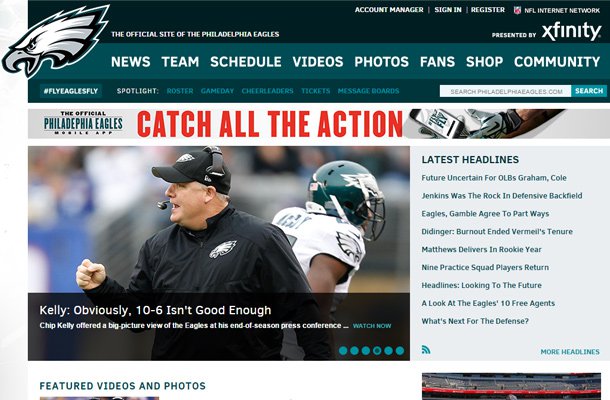Open 'Eagles, Gamble Agree To Part Ways'
Screen dimensions: 610x400
point(485,214)
